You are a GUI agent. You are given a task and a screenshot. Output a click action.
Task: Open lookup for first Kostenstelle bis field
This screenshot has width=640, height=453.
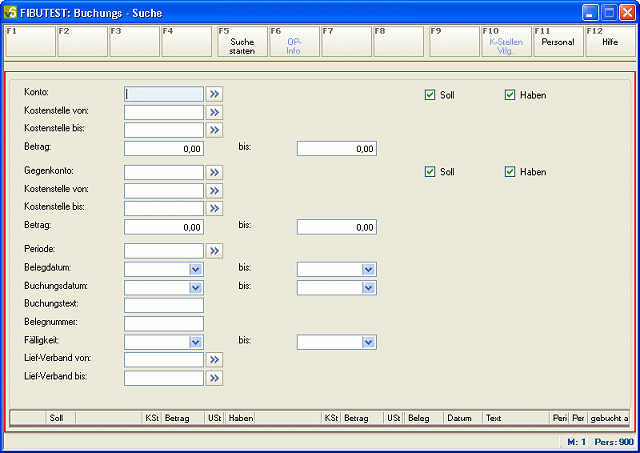tap(214, 130)
